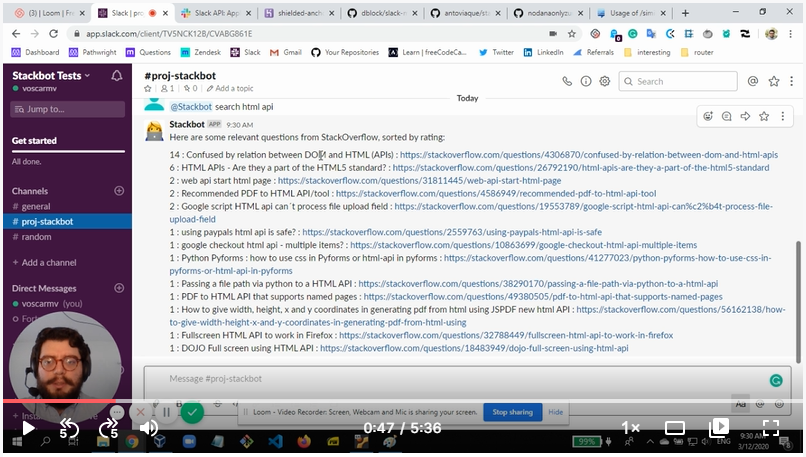
Task: Switch to Slack API browser tab
Action: [216, 13]
